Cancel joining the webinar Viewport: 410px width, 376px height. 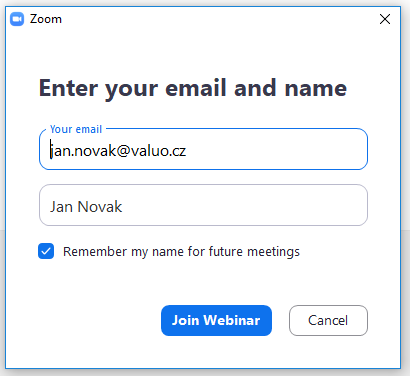pyautogui.click(x=328, y=320)
